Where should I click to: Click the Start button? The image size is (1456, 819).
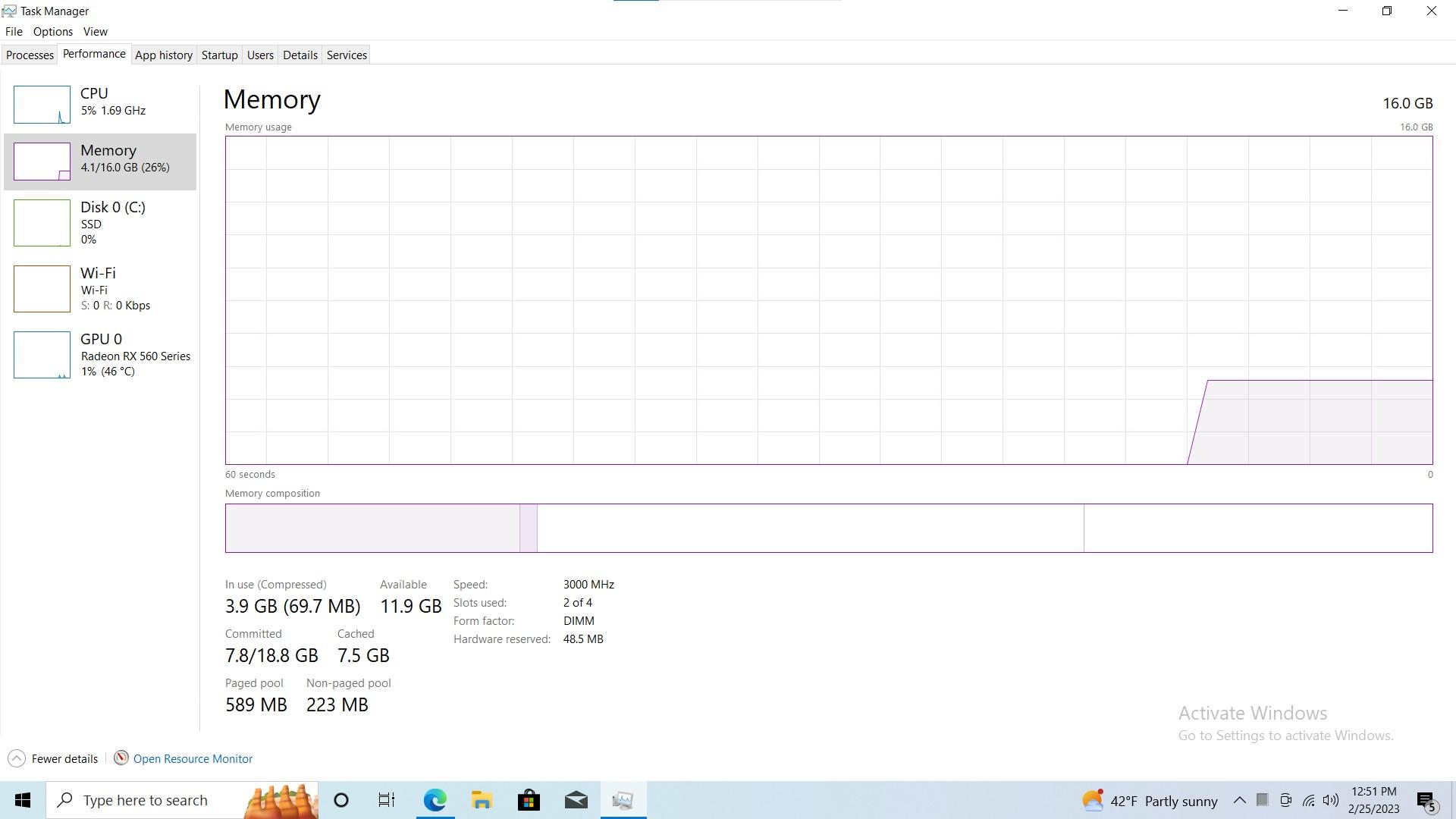click(x=22, y=800)
